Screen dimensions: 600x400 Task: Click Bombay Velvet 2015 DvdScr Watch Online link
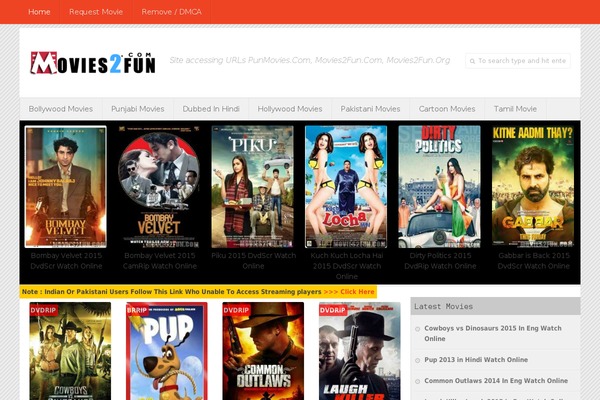tap(66, 261)
